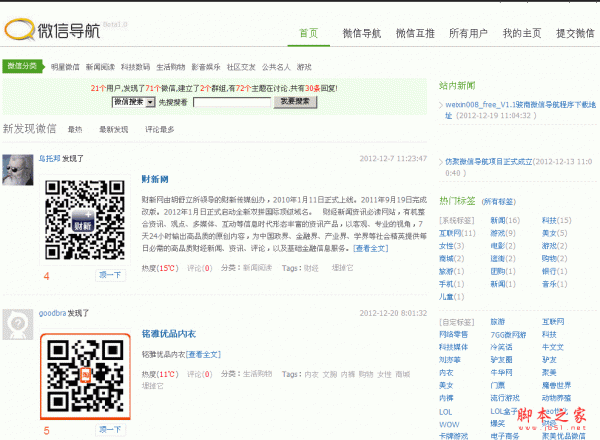Select the 银行(1) tag

(554, 271)
